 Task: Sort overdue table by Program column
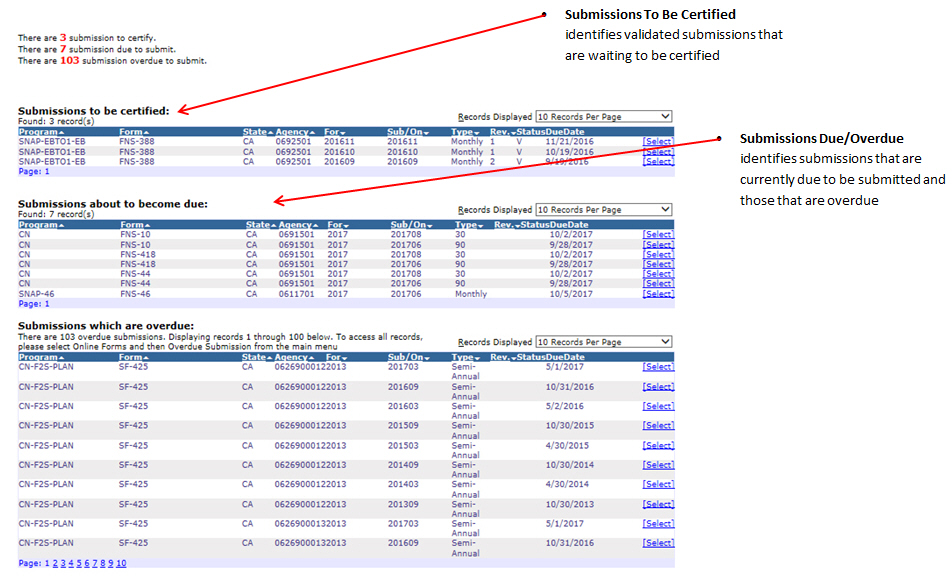click(x=41, y=357)
